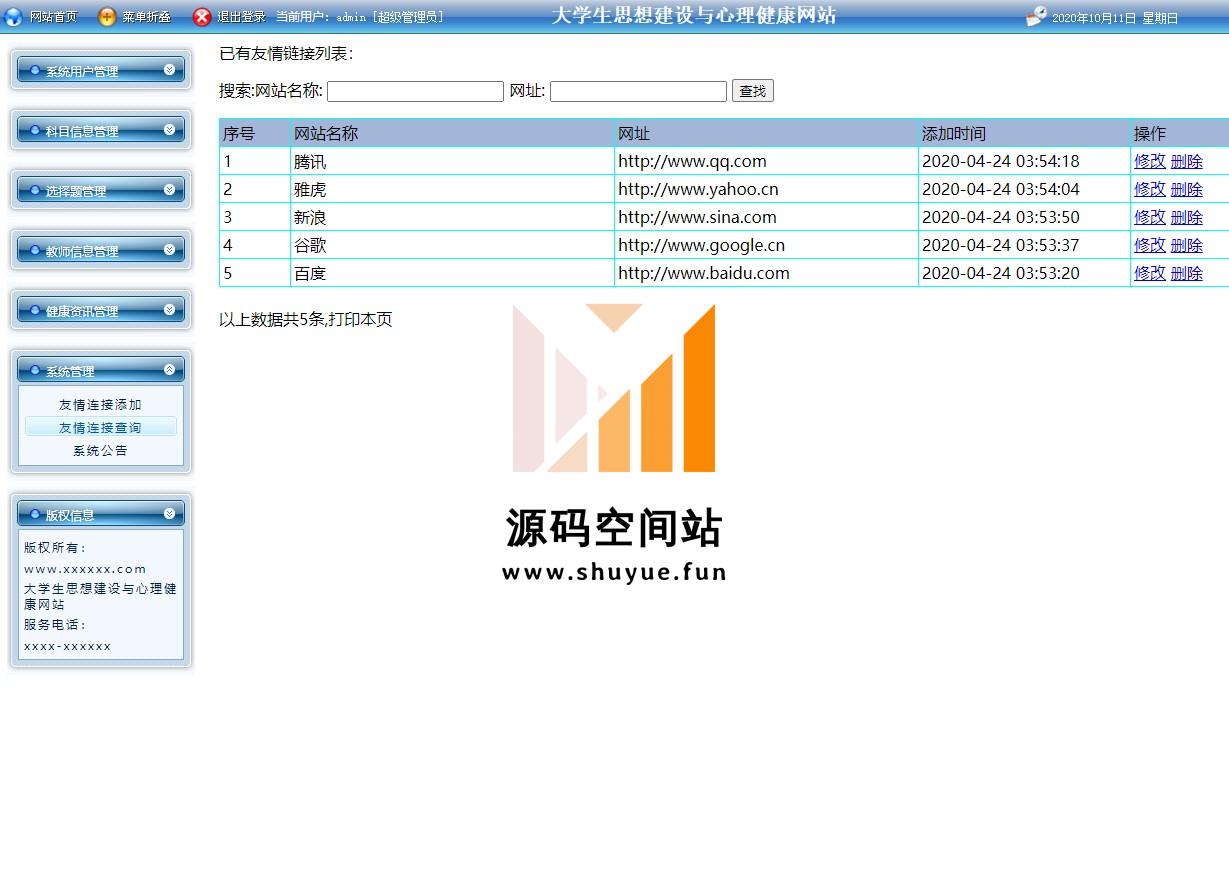Click 修改 link for the 腾讯 row
1229x891 pixels.
point(1149,161)
